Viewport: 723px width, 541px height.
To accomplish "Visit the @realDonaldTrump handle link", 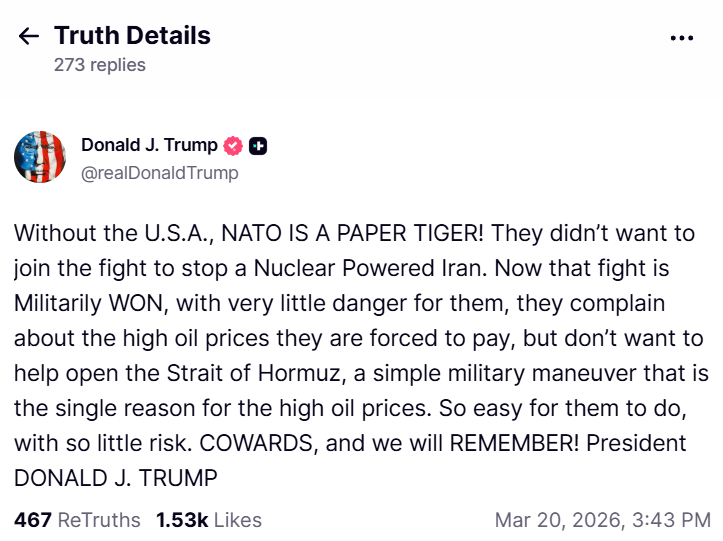I will [159, 173].
